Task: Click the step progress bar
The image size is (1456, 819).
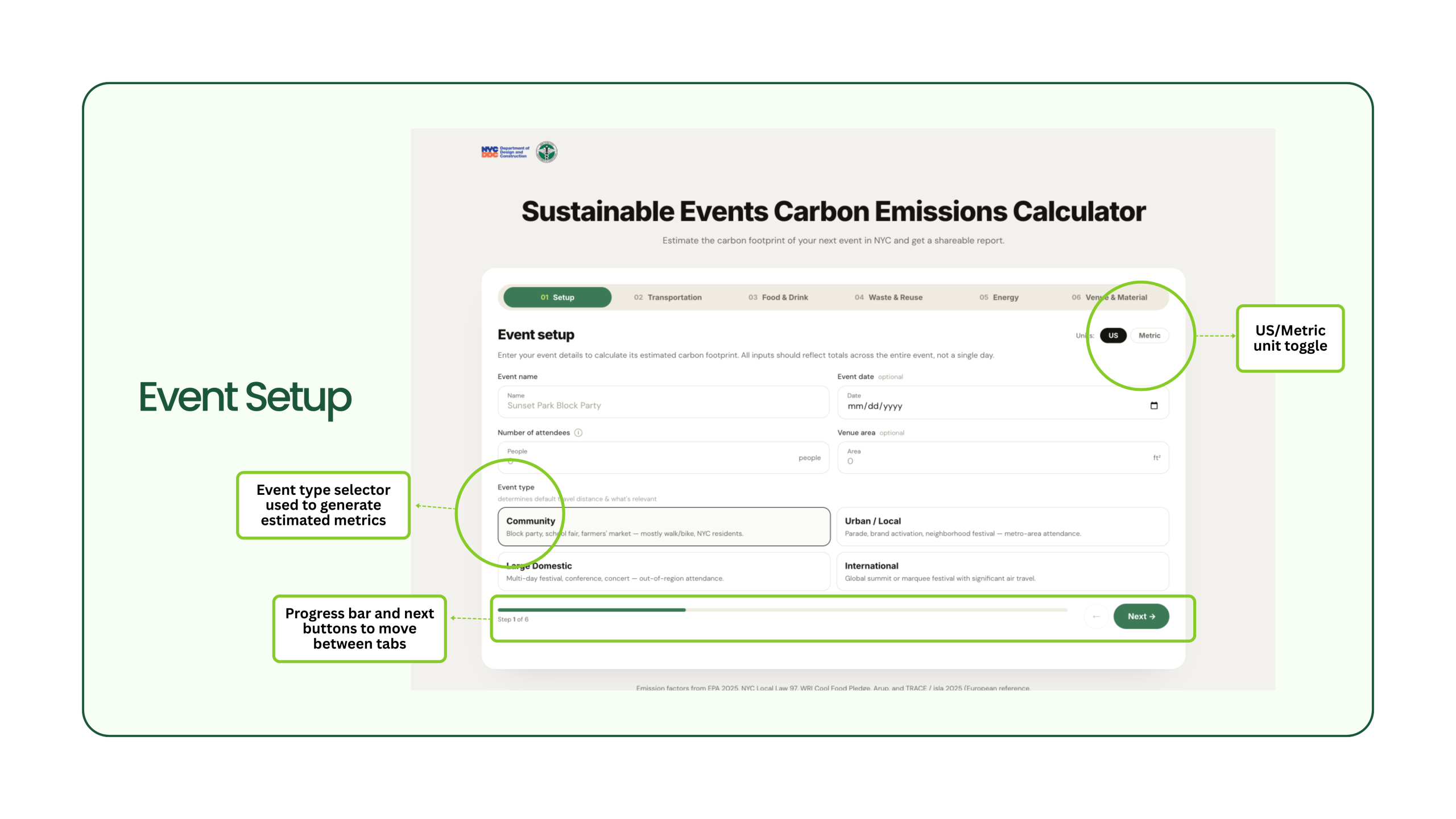Action: pos(782,610)
